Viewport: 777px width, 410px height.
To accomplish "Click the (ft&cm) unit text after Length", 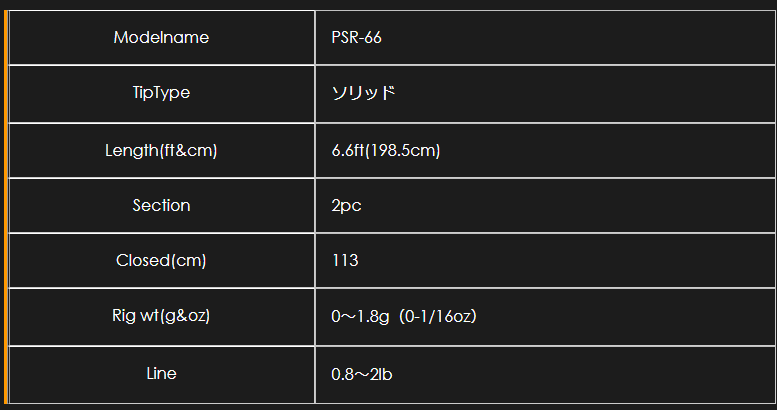I will click(x=188, y=151).
